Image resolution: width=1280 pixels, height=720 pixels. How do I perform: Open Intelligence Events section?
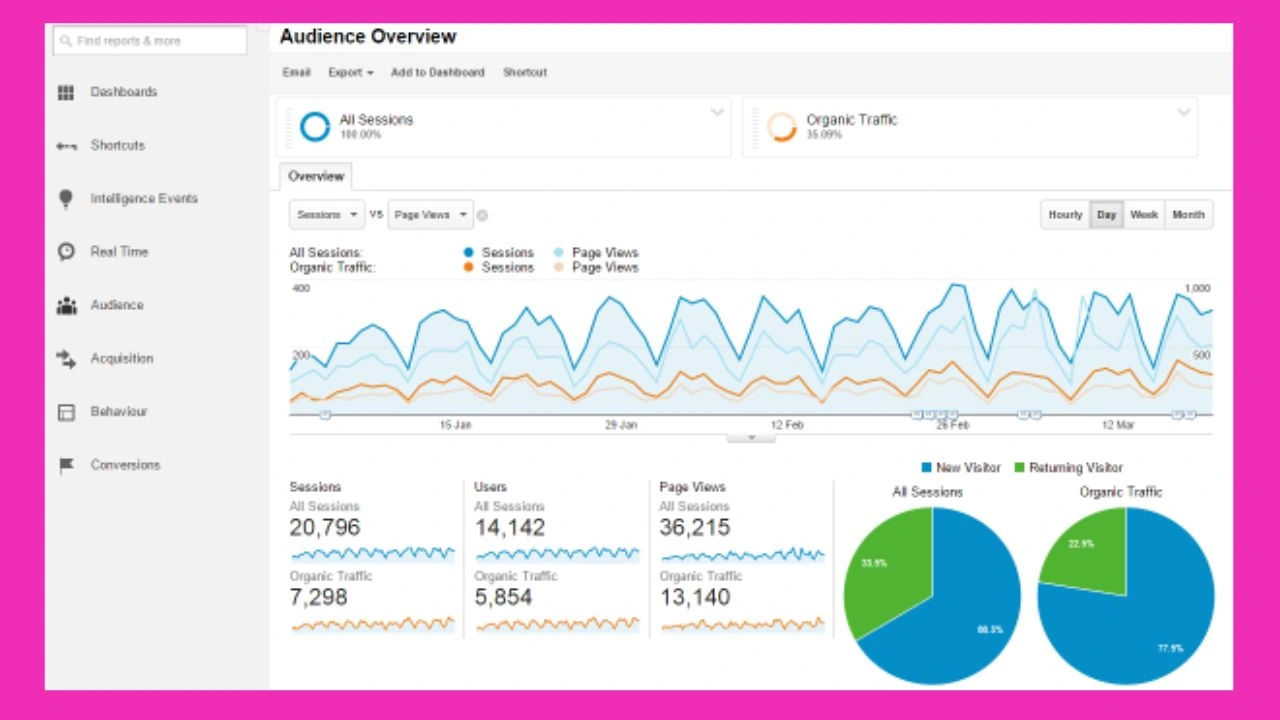[144, 198]
